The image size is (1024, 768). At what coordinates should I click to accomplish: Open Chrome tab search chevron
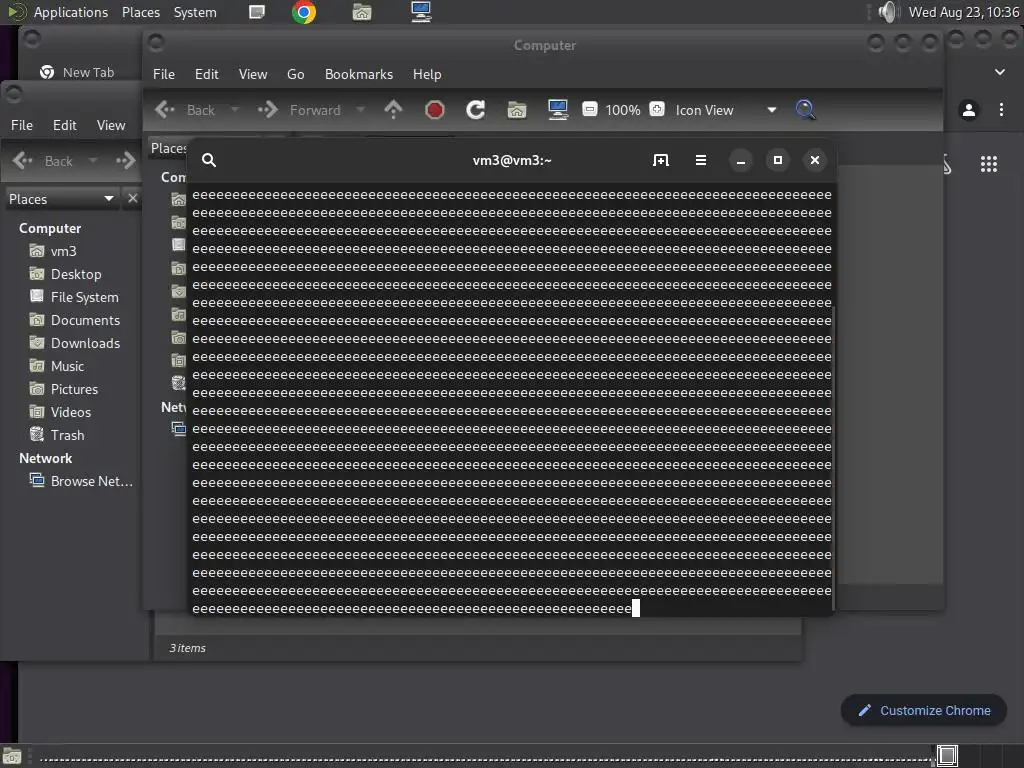tap(1000, 72)
